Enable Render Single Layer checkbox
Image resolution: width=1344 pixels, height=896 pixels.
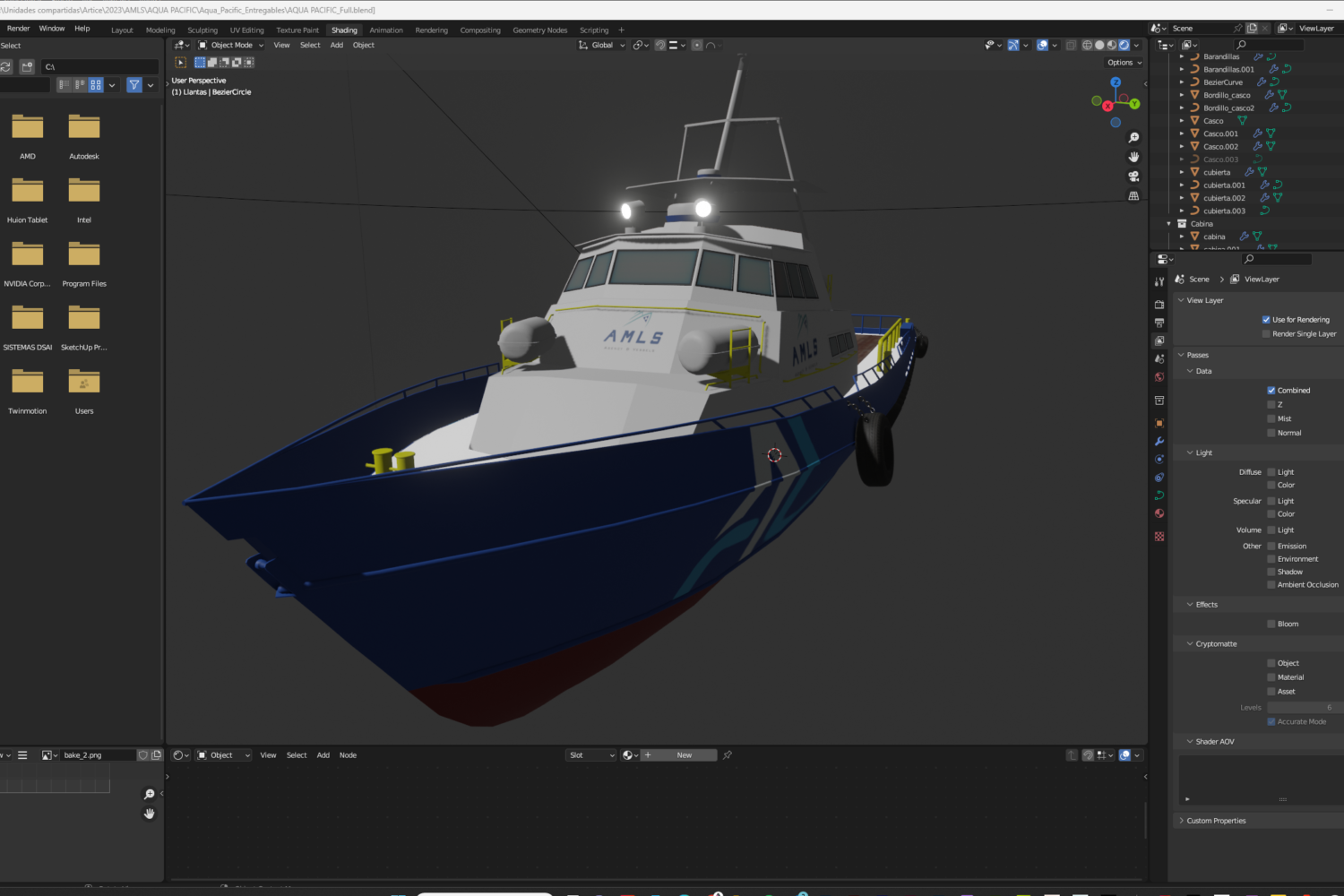pos(1266,334)
